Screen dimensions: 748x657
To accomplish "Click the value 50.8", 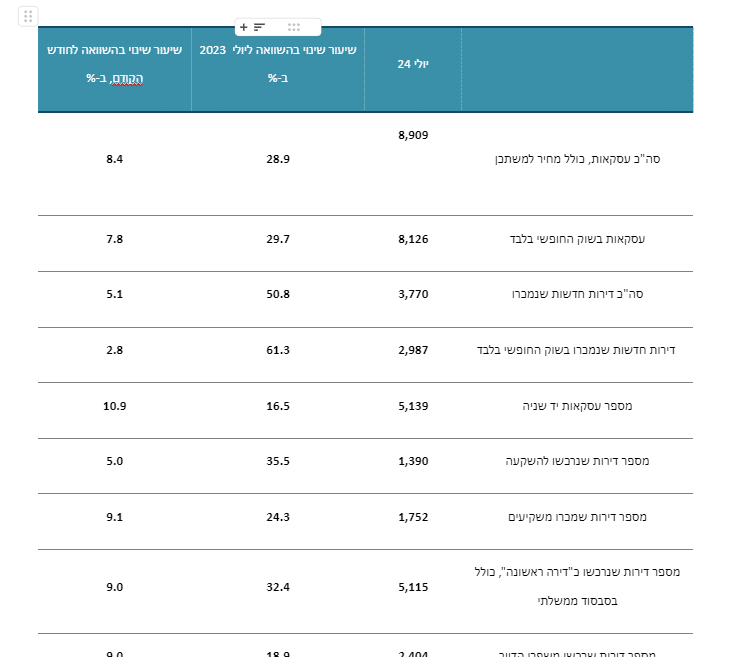I will 278,294.
